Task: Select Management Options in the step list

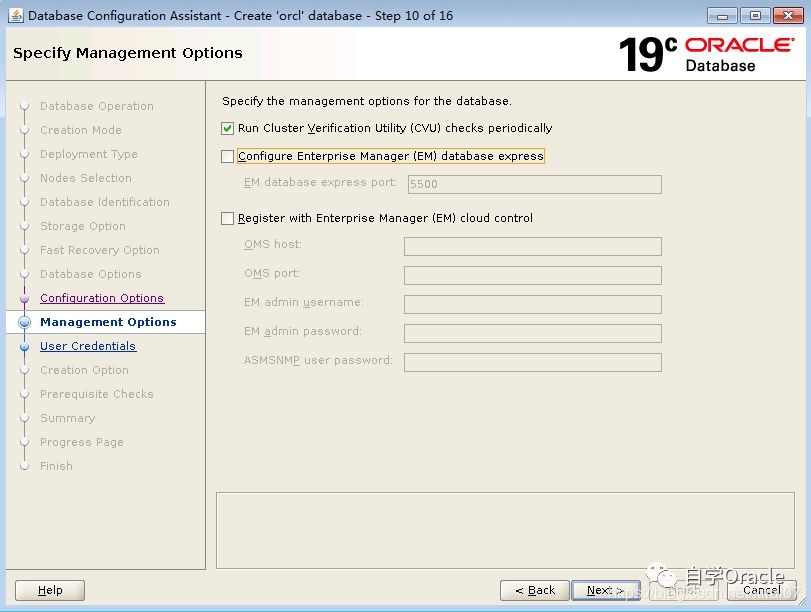Action: [x=108, y=322]
